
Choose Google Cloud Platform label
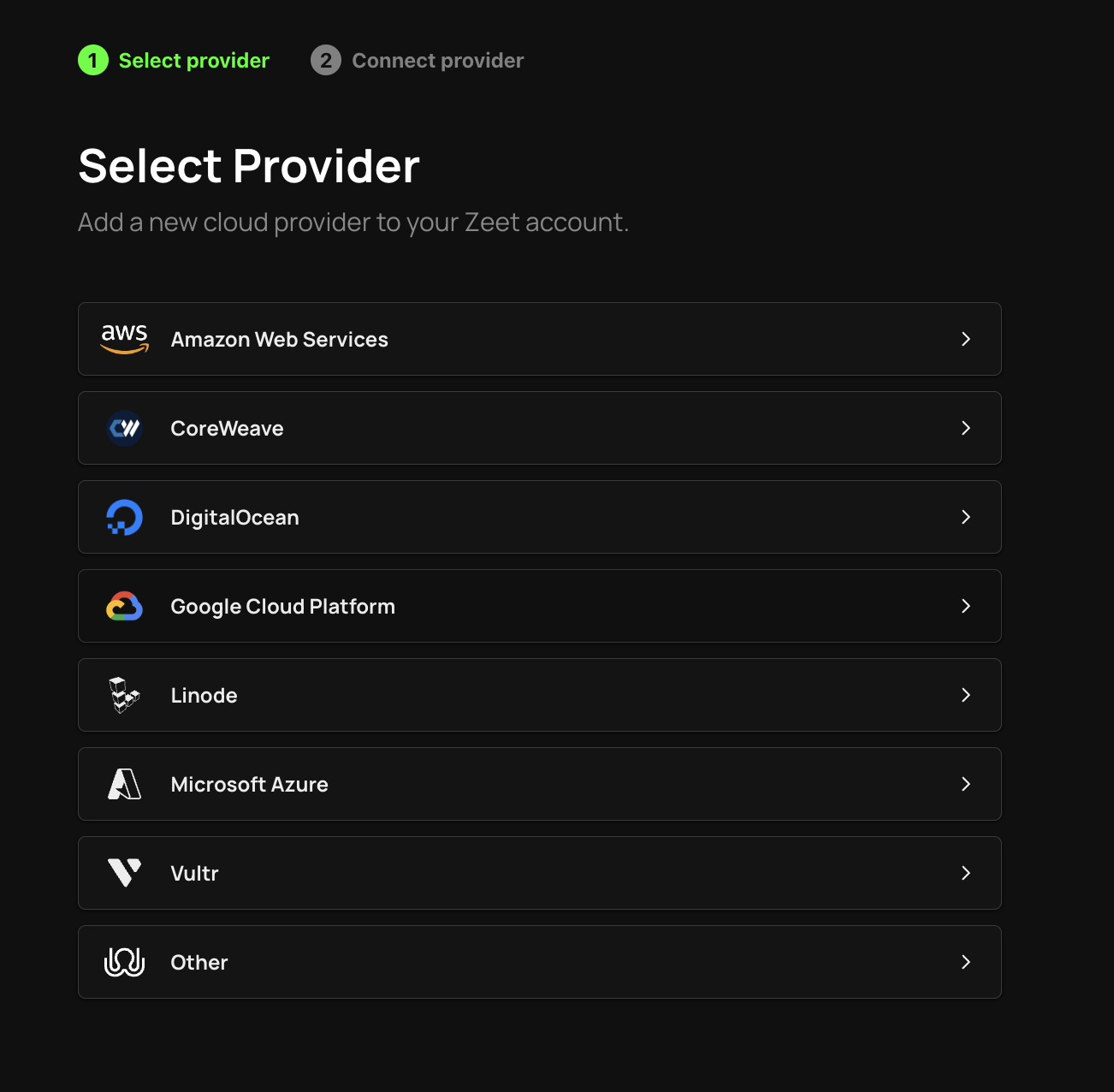(x=283, y=607)
